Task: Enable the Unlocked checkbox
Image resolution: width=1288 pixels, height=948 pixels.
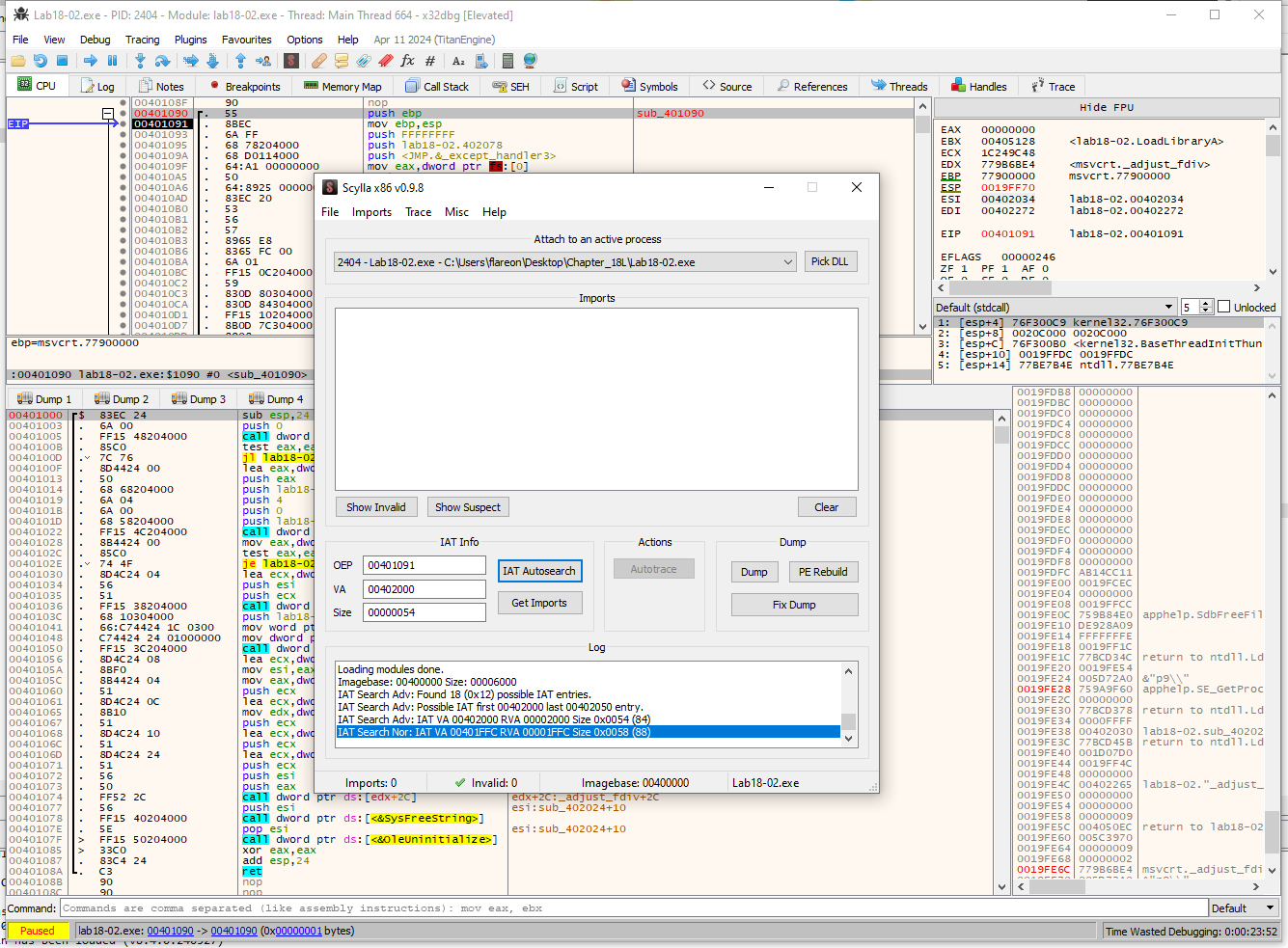Action: tap(1224, 307)
